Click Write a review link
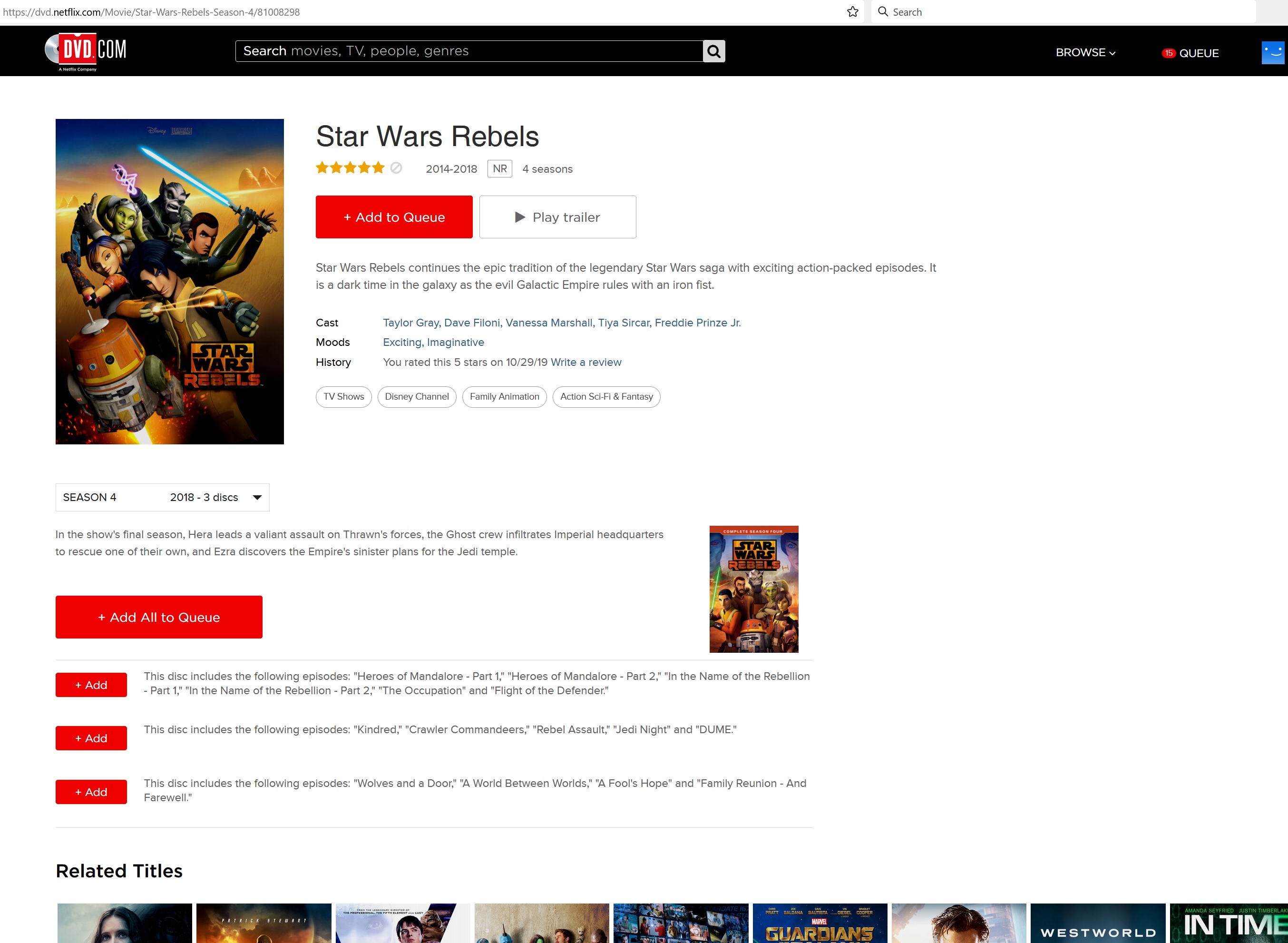Viewport: 1288px width, 943px height. (586, 362)
